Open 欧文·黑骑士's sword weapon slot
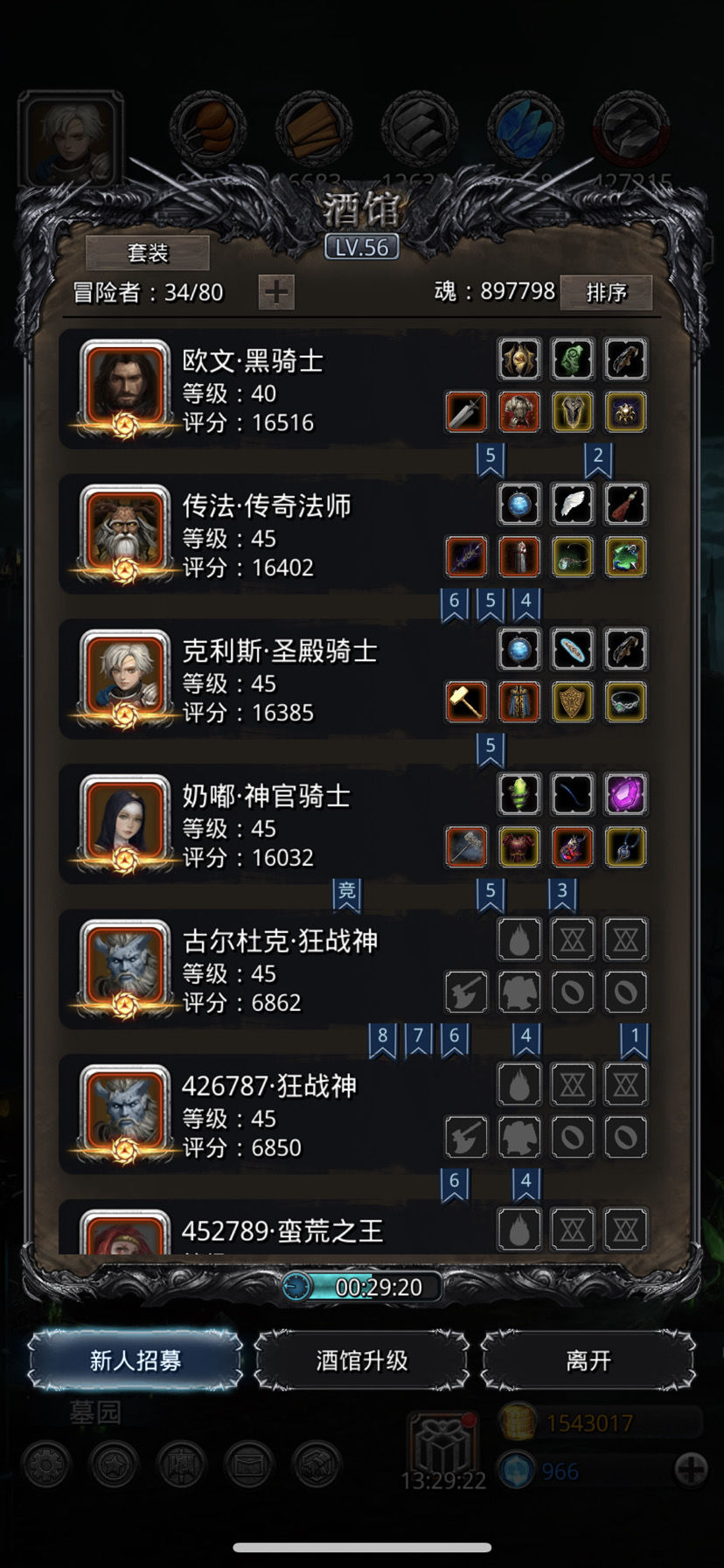The image size is (724, 1568). 466,412
